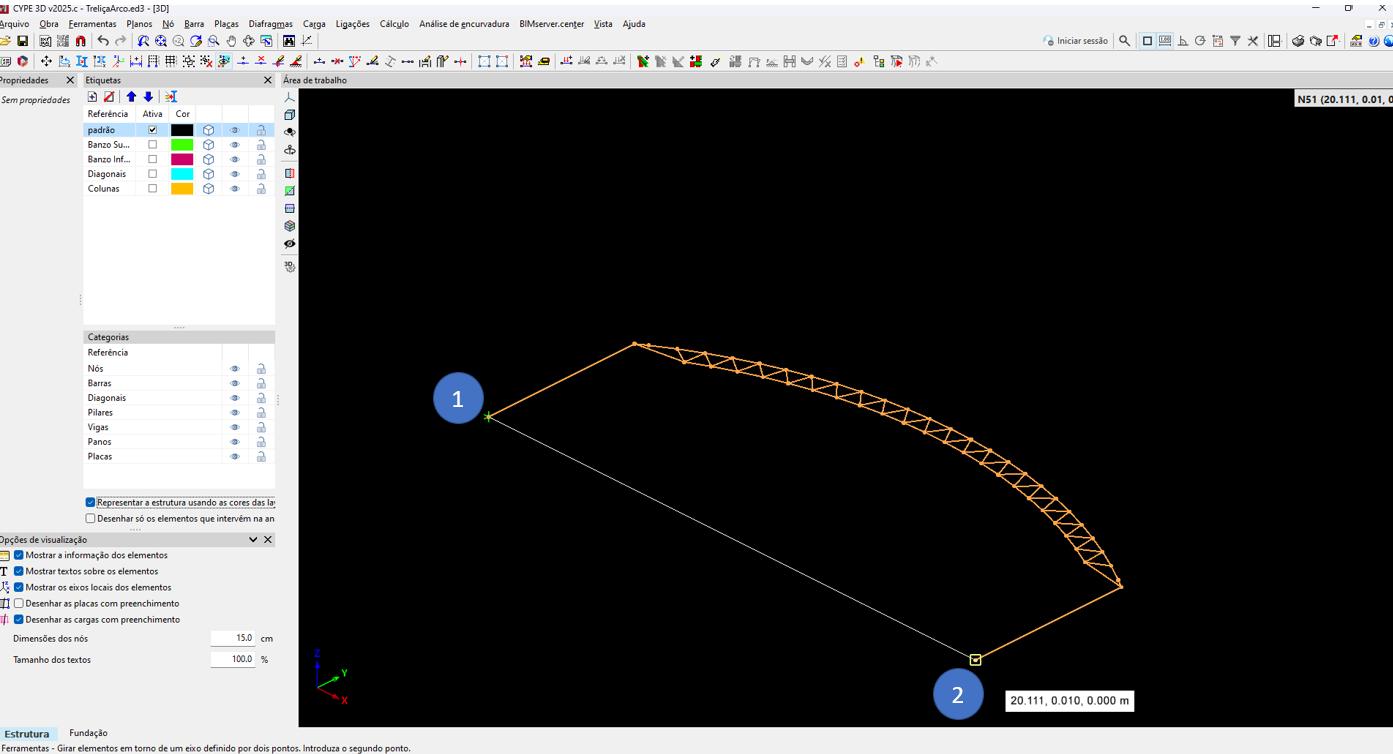Open the BIMserver.center menu
The height and width of the screenshot is (754, 1393).
[x=552, y=24]
